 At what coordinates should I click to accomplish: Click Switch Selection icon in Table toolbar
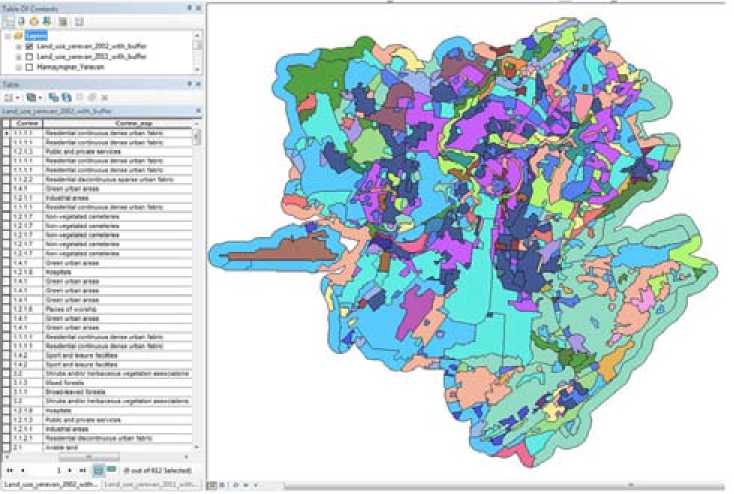tap(67, 98)
